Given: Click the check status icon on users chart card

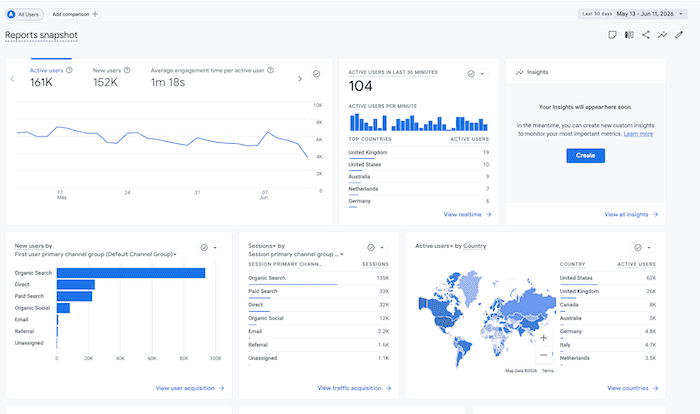Looking at the screenshot, I should (316, 74).
